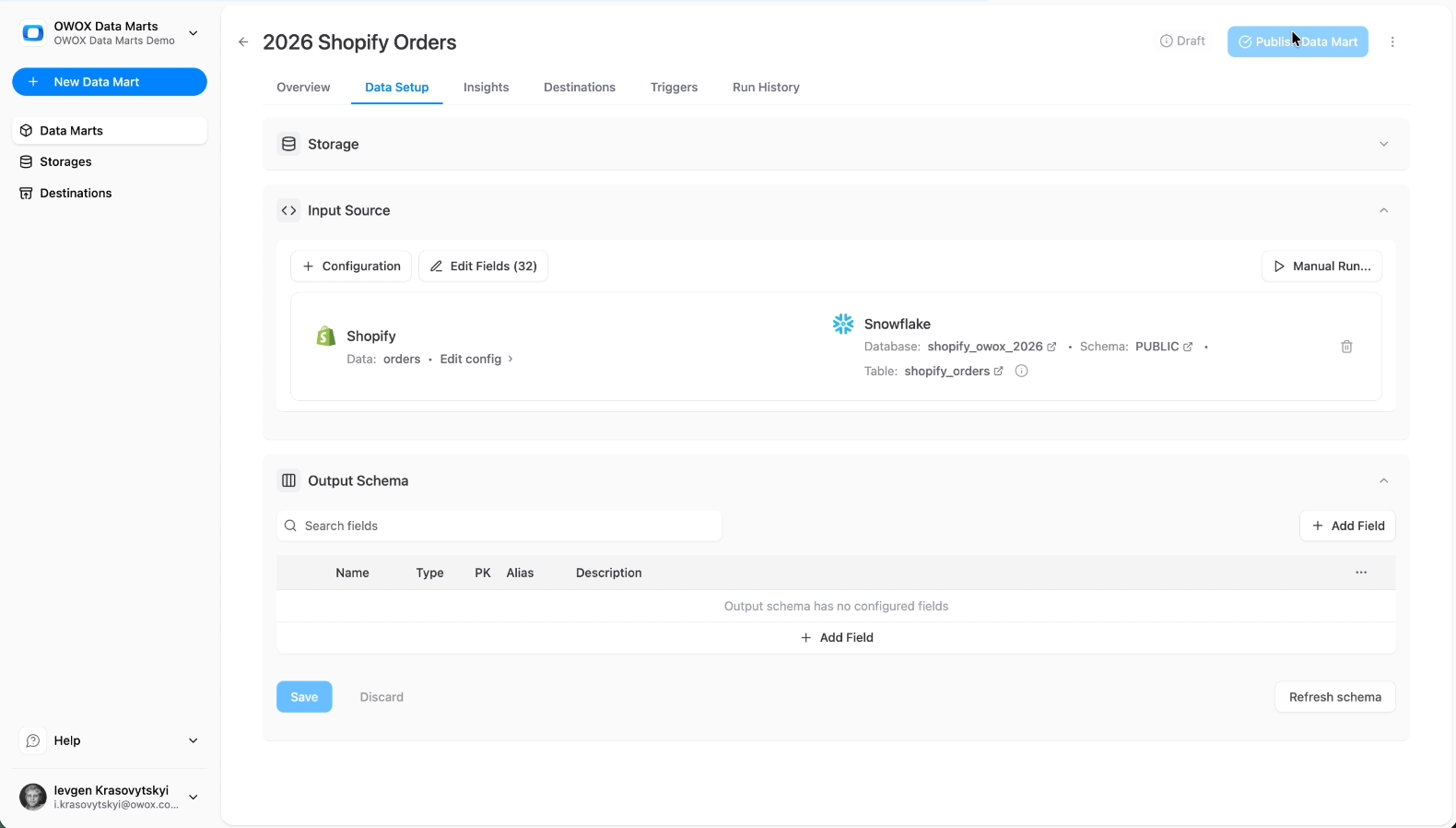
Task: Expand the Help menu chevron
Action: 194,740
